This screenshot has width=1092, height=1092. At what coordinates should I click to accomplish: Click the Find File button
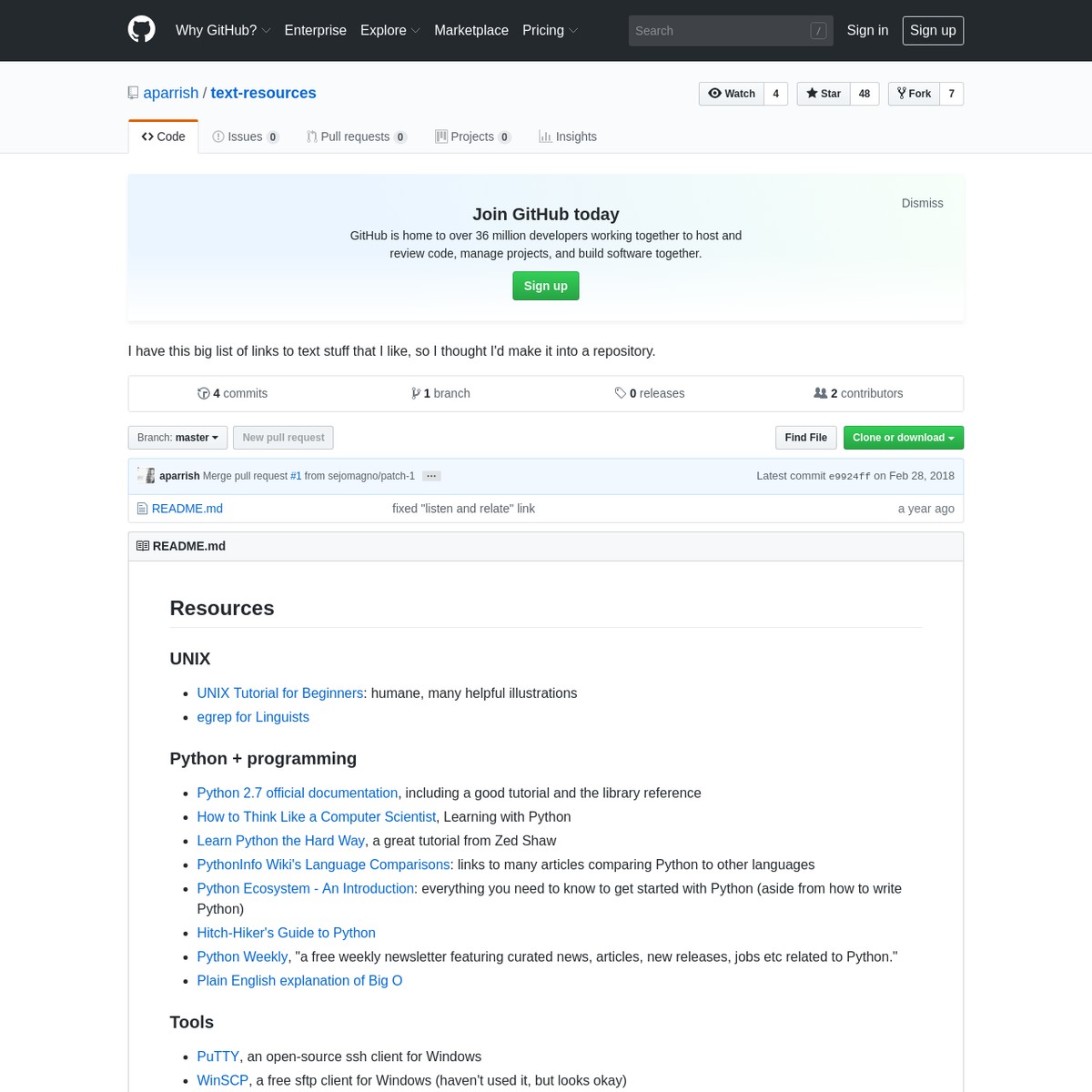click(806, 438)
